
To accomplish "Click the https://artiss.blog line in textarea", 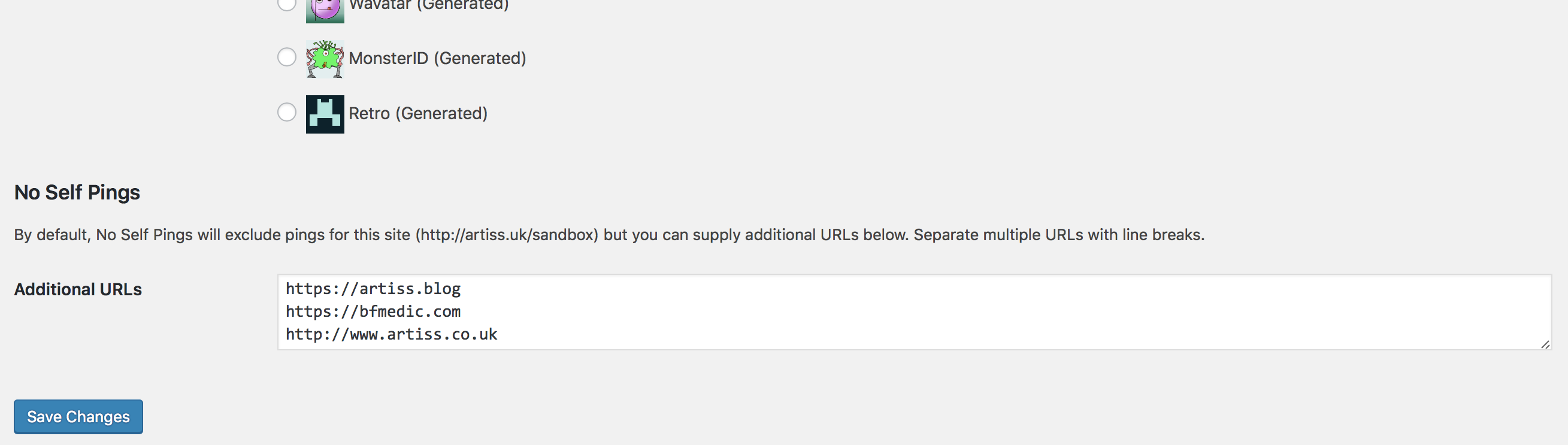I will click(x=373, y=289).
